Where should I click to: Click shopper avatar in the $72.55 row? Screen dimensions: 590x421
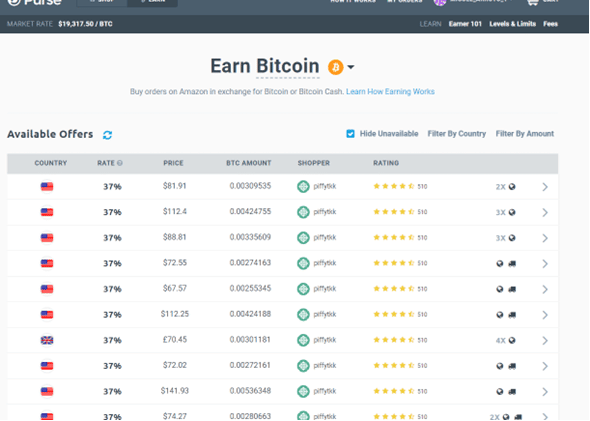(x=303, y=263)
